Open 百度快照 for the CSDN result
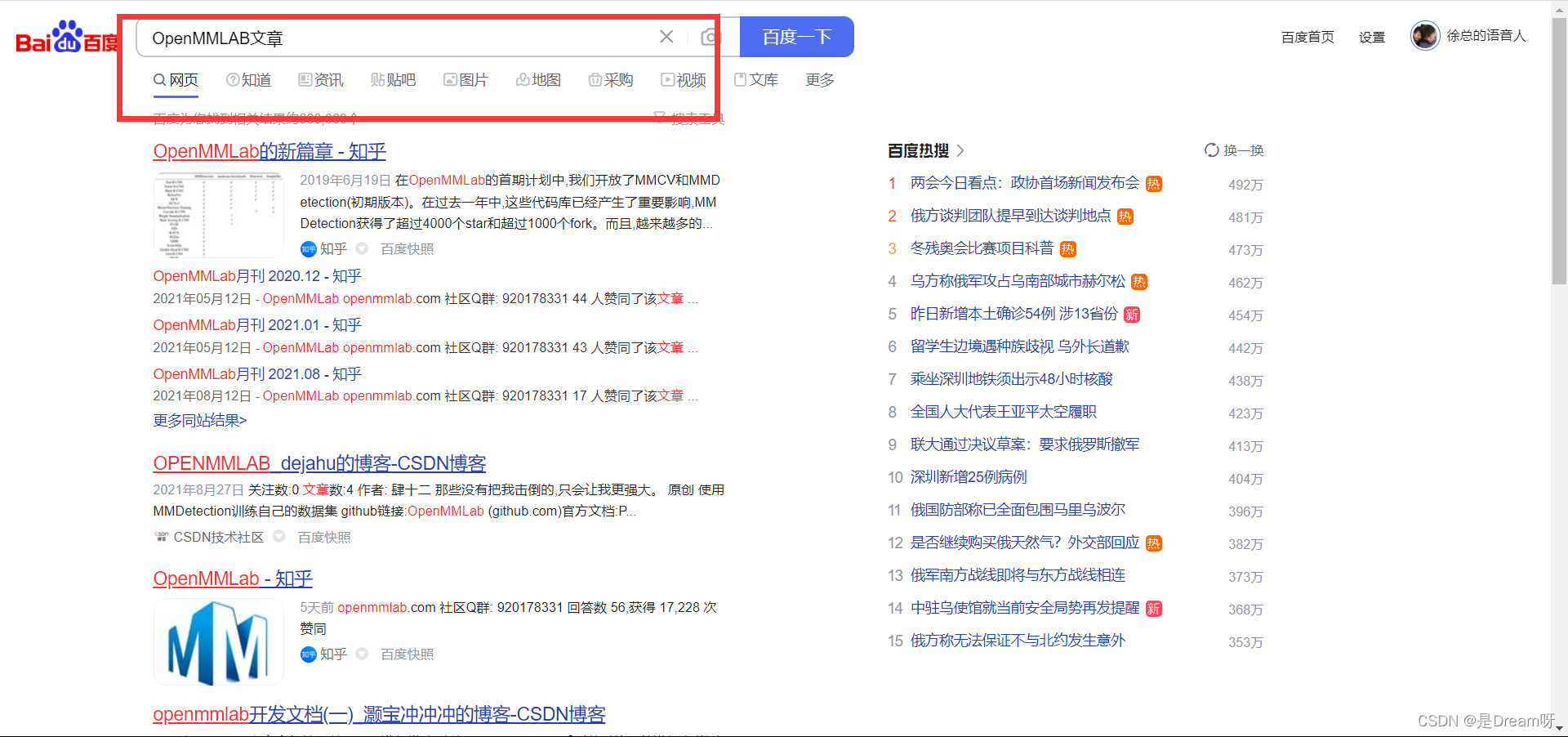This screenshot has height=737, width=1568. (x=324, y=538)
